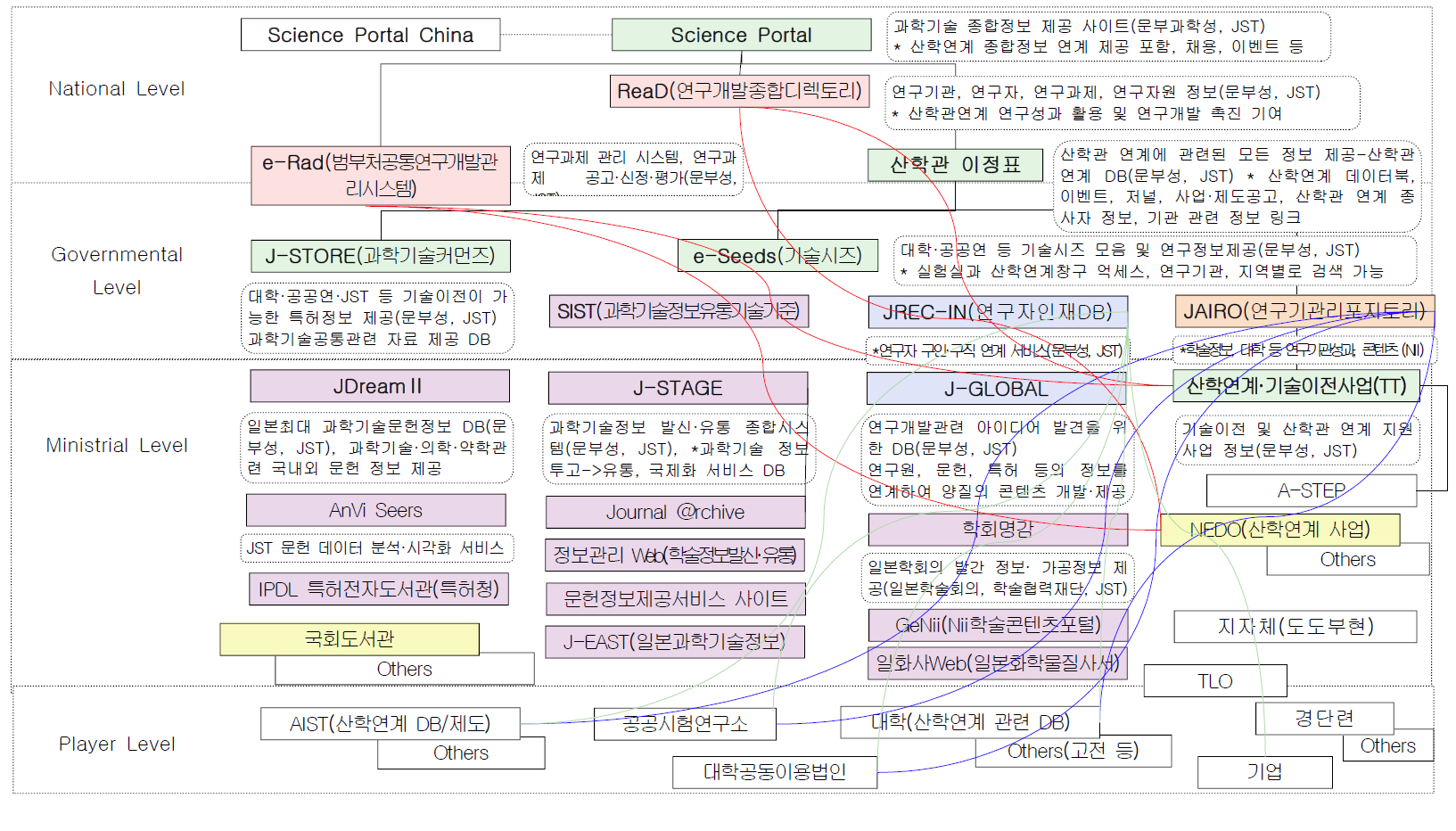Click the J-STAGE box

678,388
